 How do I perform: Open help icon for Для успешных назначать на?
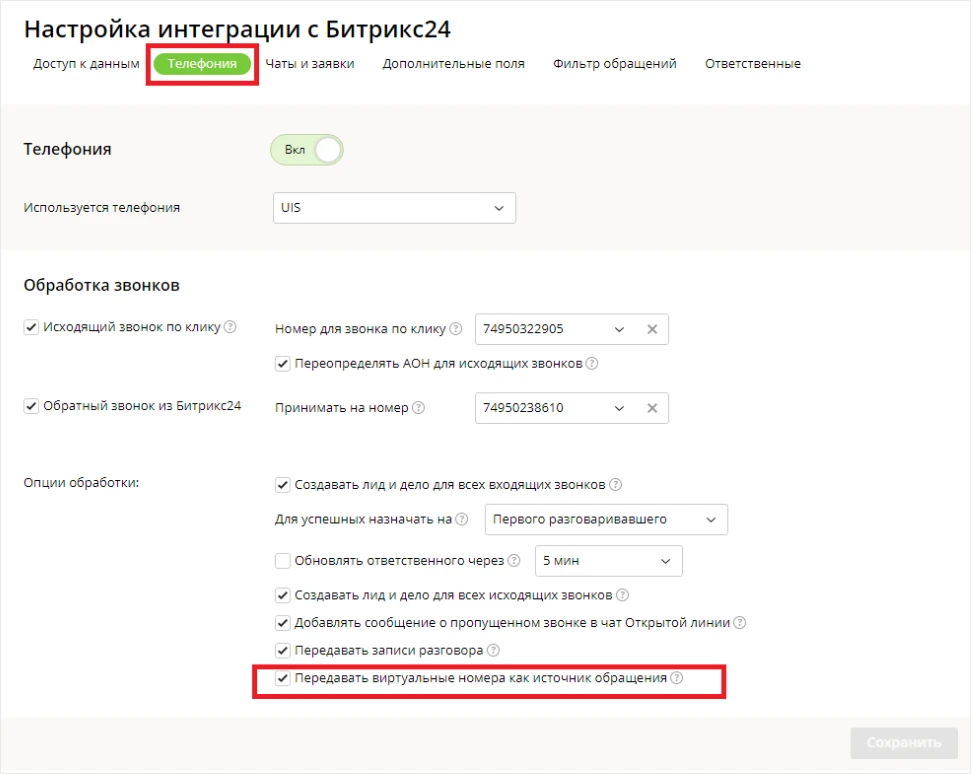461,519
